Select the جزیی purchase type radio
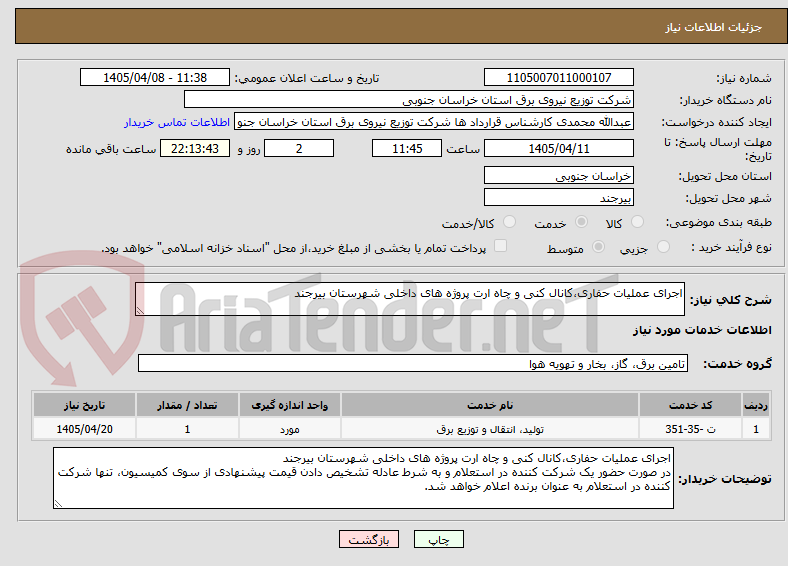788x566 pixels. tap(663, 247)
